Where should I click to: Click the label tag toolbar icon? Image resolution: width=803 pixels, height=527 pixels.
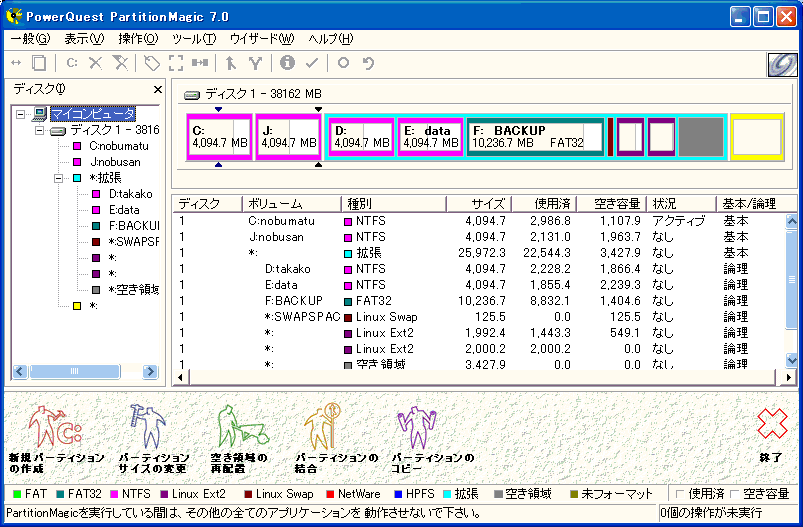pyautogui.click(x=151, y=63)
